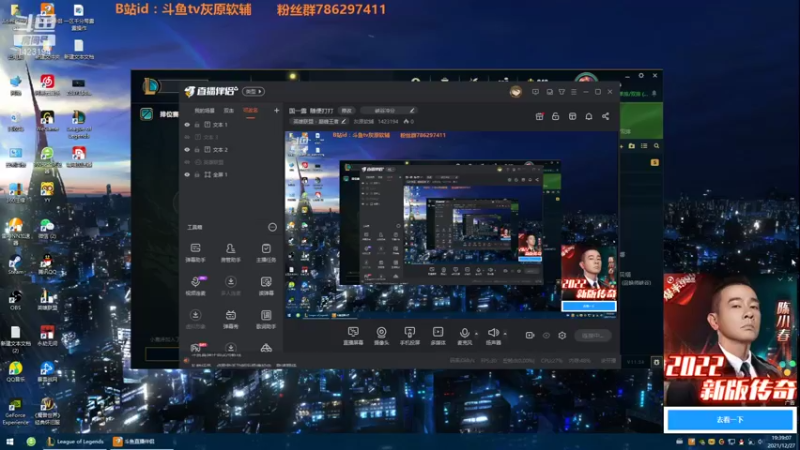Open the 歌词助手 tool in the toolbox
800x450 pixels.
(x=266, y=319)
